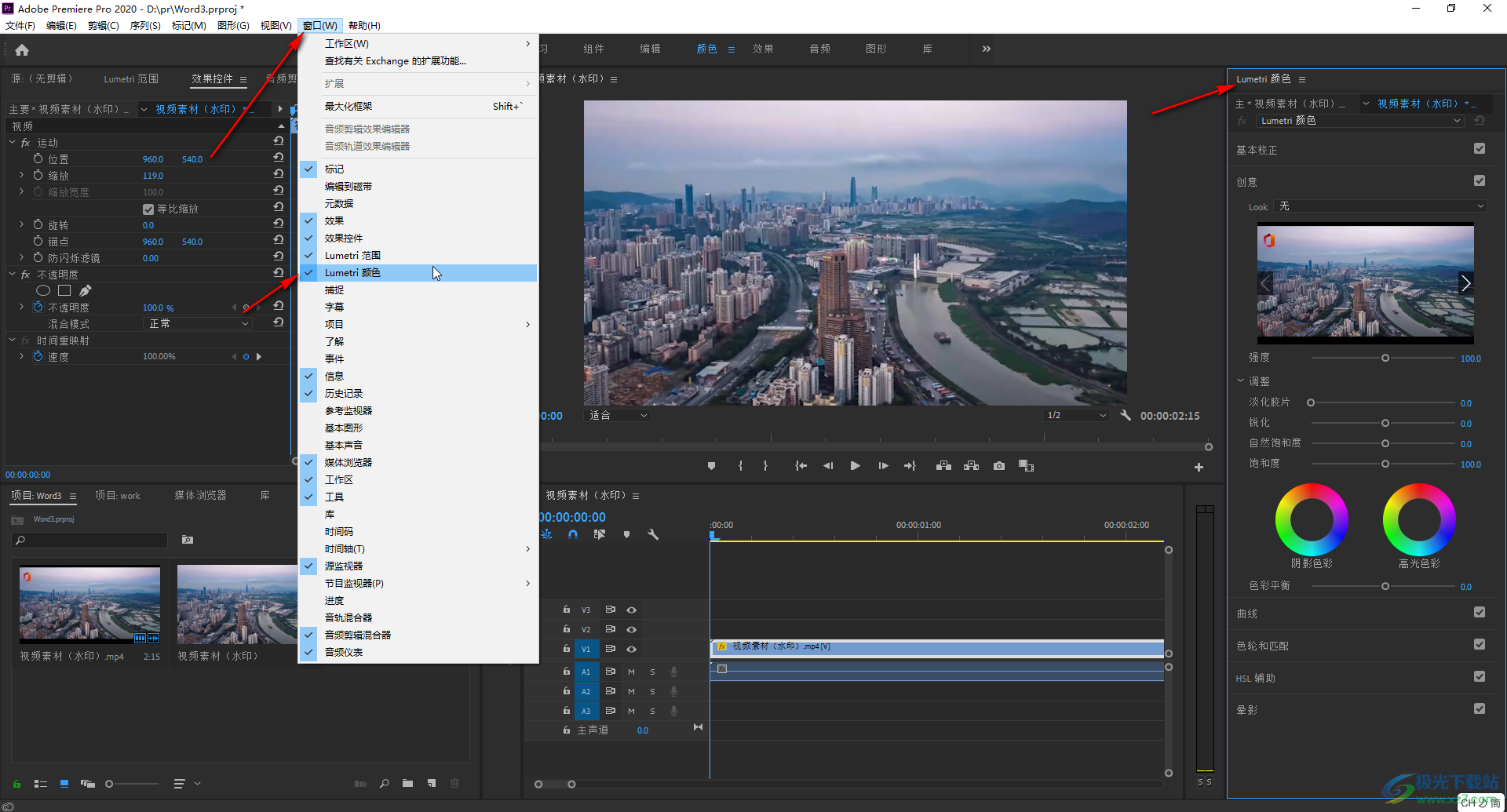Select Lumetri 颜色 in the Window menu
1507x812 pixels.
pyautogui.click(x=418, y=272)
